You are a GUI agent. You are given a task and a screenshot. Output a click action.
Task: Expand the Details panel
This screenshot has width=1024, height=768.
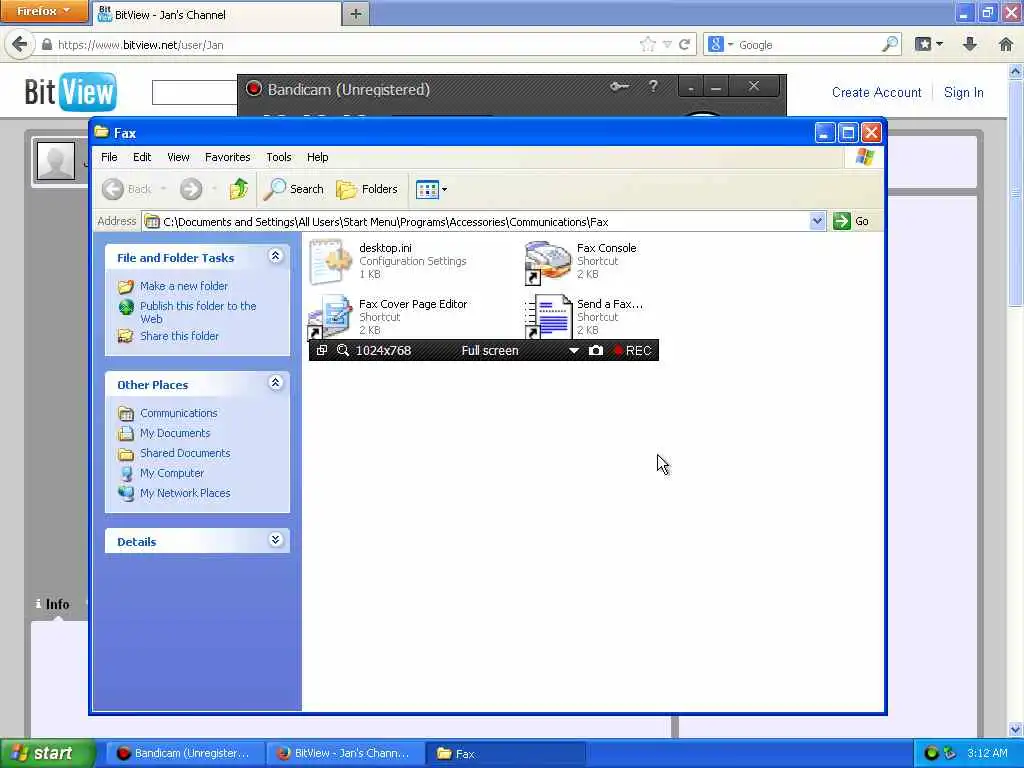pyautogui.click(x=276, y=539)
